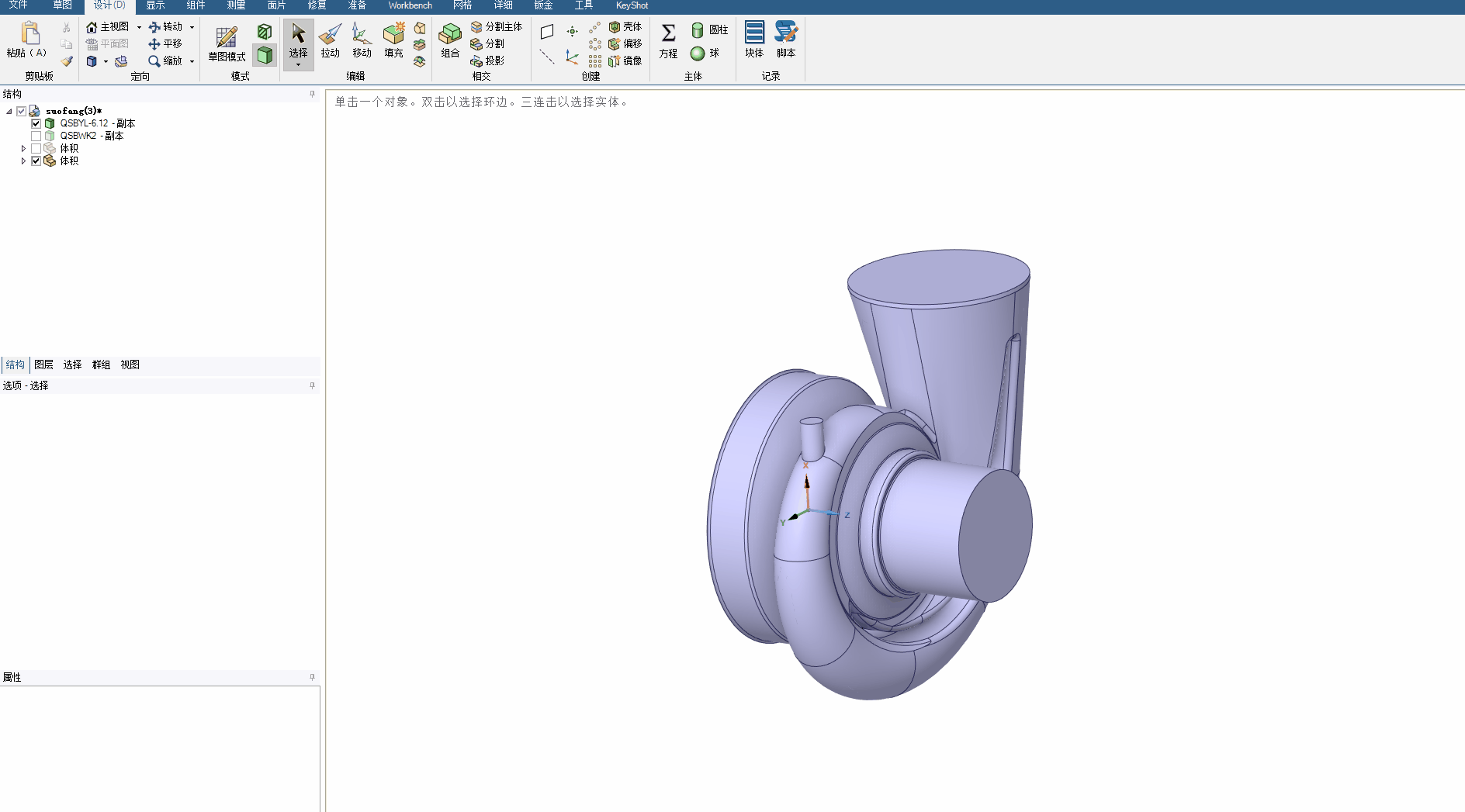Open the Layers (图层) panel tab
Viewport: 1465px width, 812px height.
click(x=43, y=365)
